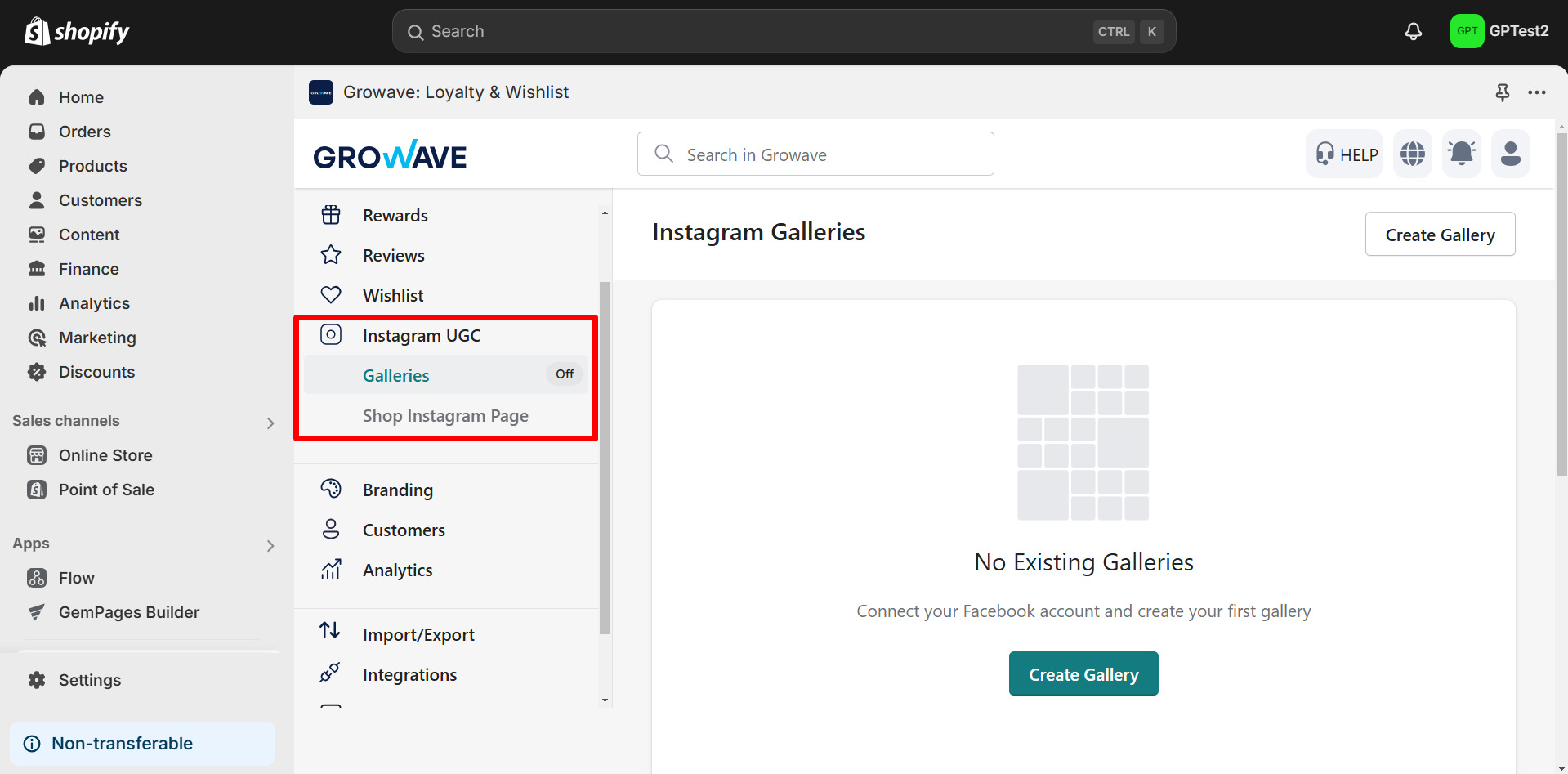Open the three-dot more actions menu
This screenshot has height=774, width=1568.
(x=1536, y=92)
